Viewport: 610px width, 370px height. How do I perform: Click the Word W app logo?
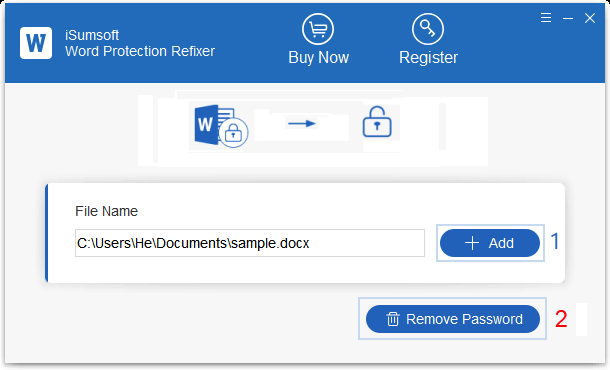tap(36, 43)
